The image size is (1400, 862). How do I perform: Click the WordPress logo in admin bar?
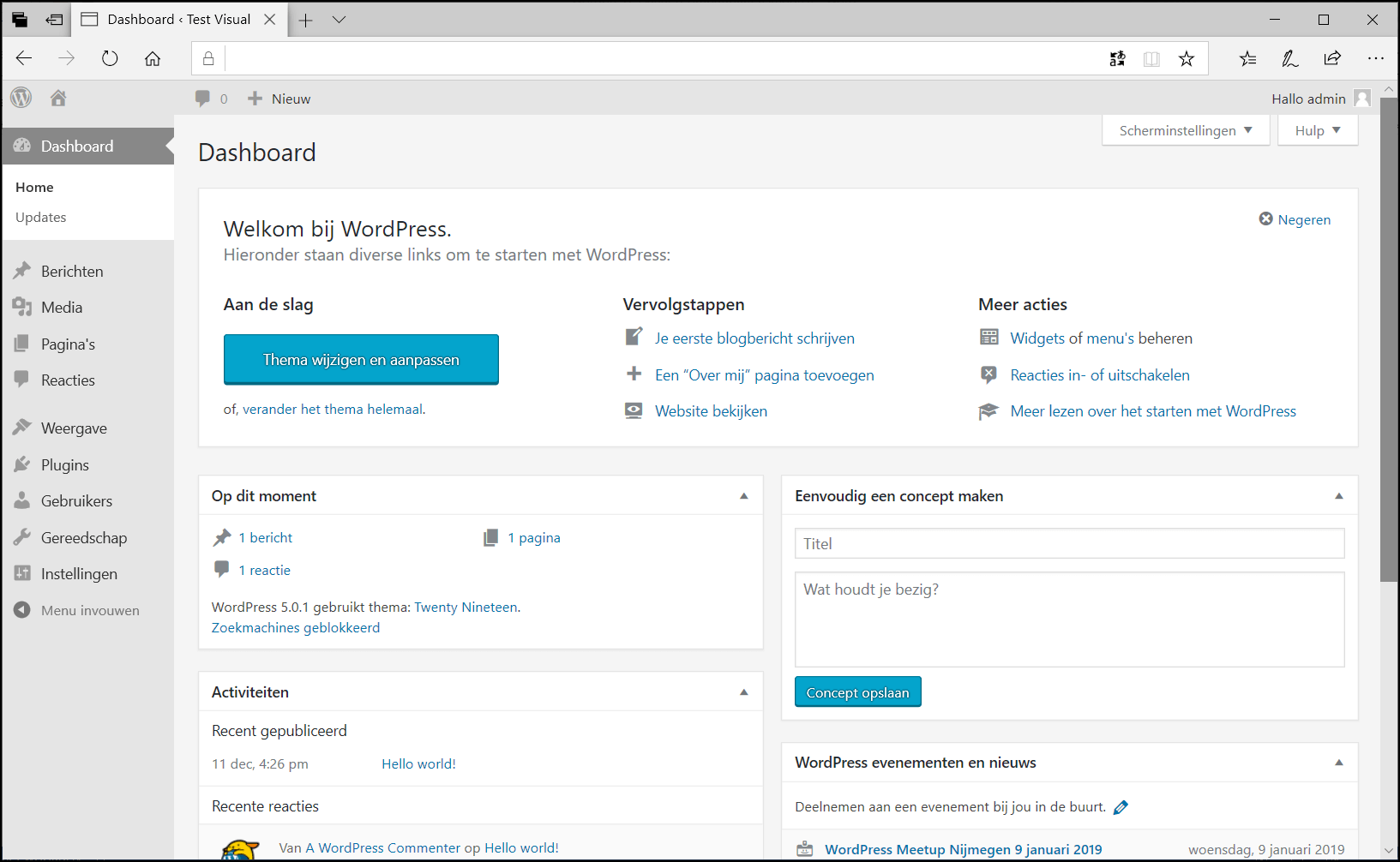21,98
